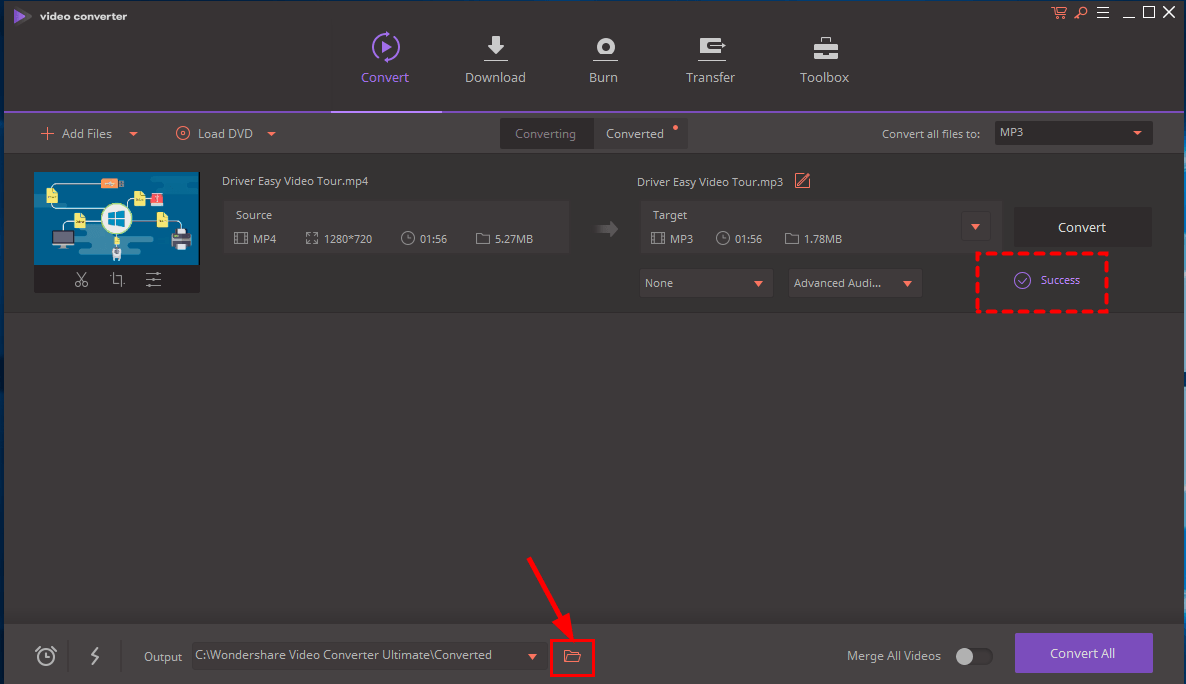1186x684 pixels.
Task: Click the Convert button for the file
Action: [1082, 227]
